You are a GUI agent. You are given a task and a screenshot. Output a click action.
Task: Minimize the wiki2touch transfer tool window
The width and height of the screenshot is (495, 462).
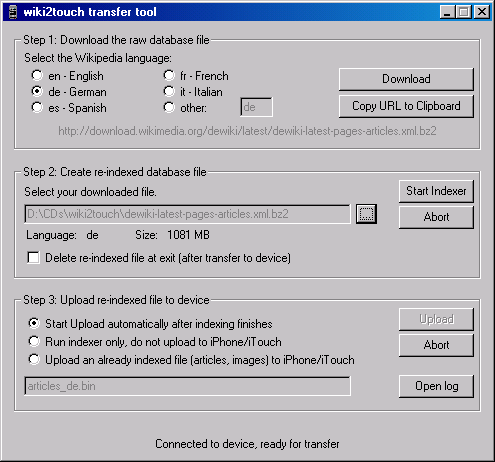click(447, 12)
